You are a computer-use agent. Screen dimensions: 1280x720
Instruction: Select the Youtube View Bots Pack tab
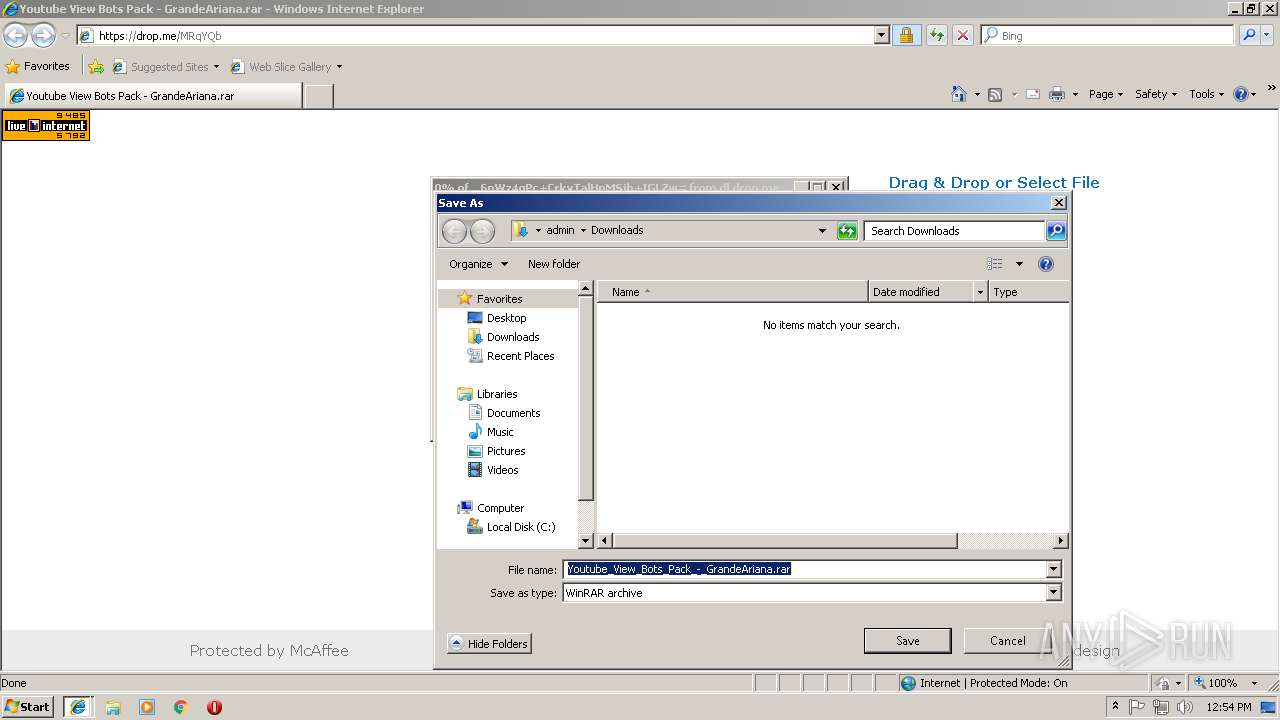coord(152,96)
